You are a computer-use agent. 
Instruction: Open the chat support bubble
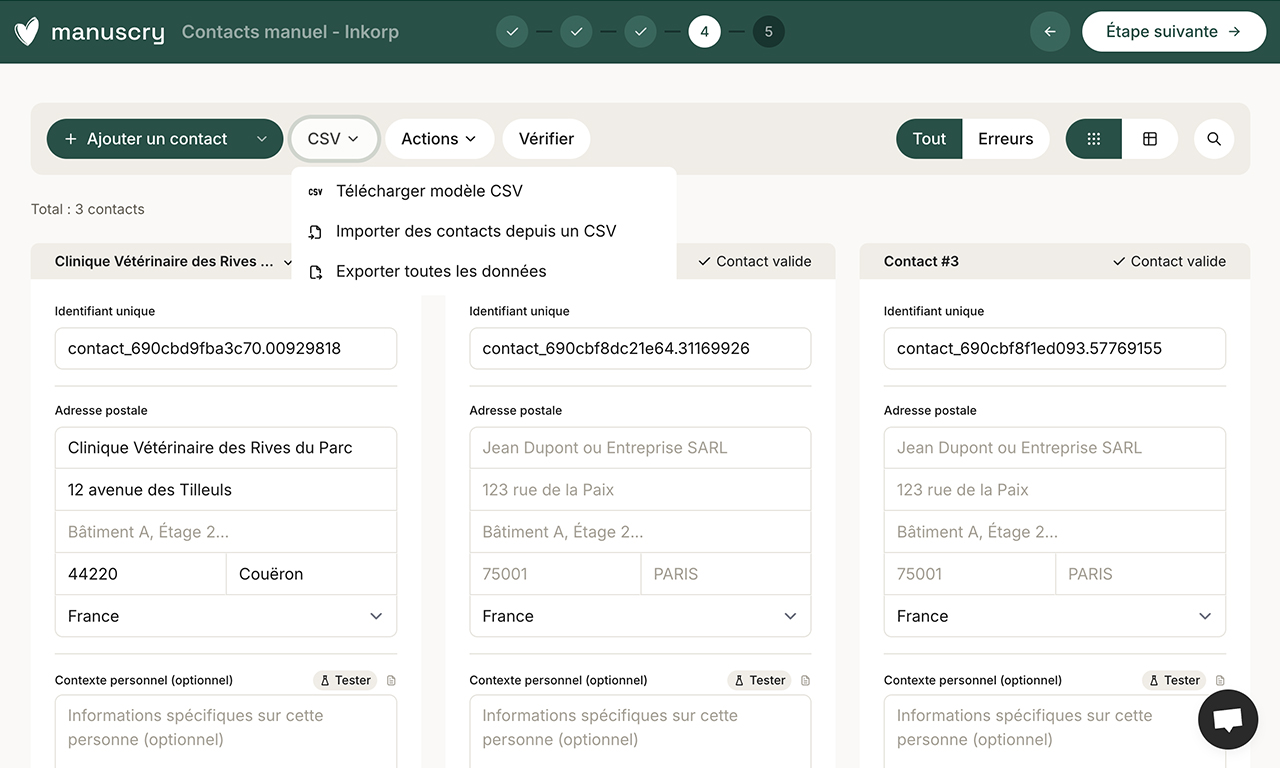(x=1227, y=719)
